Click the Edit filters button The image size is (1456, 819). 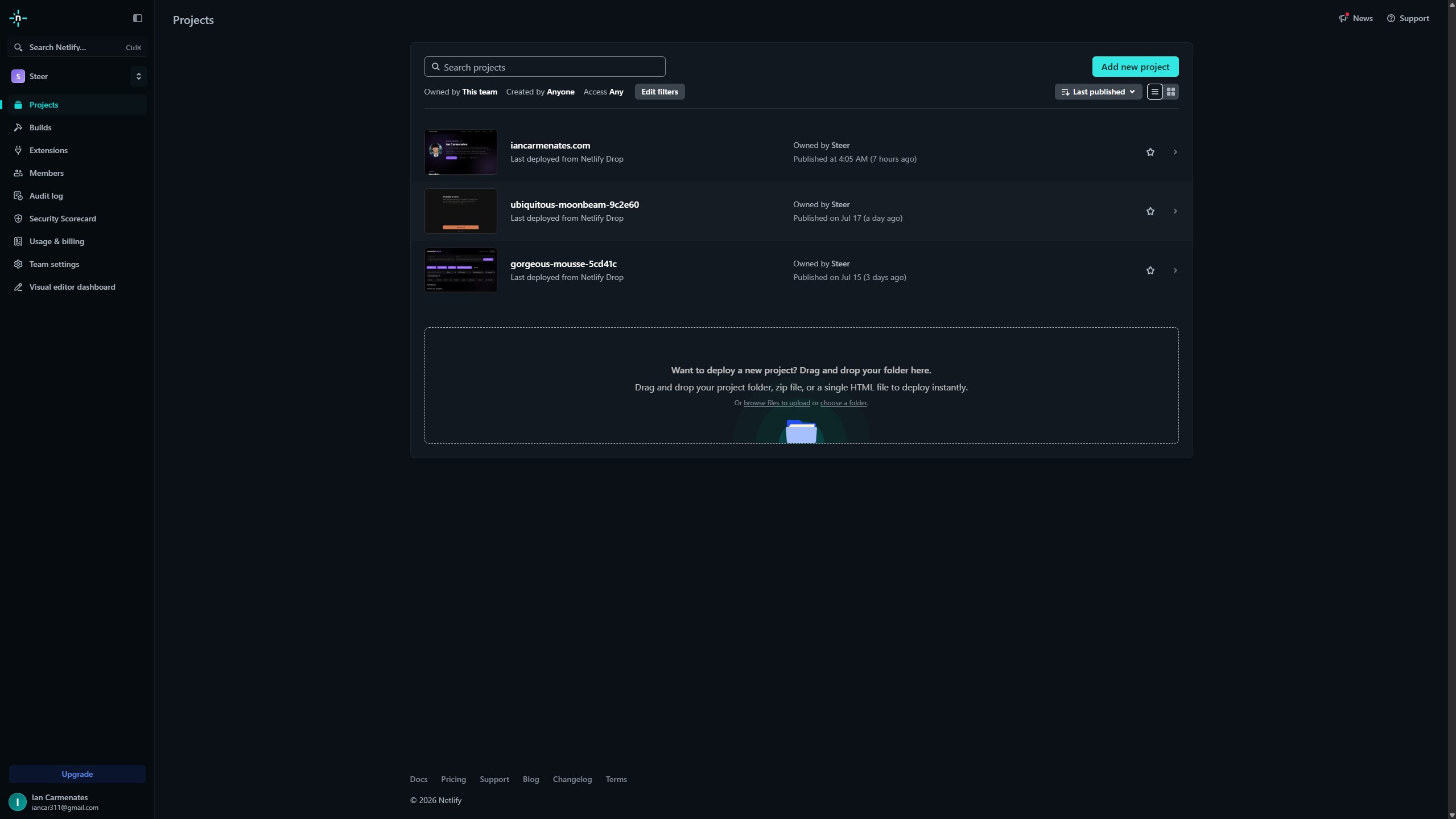659,92
